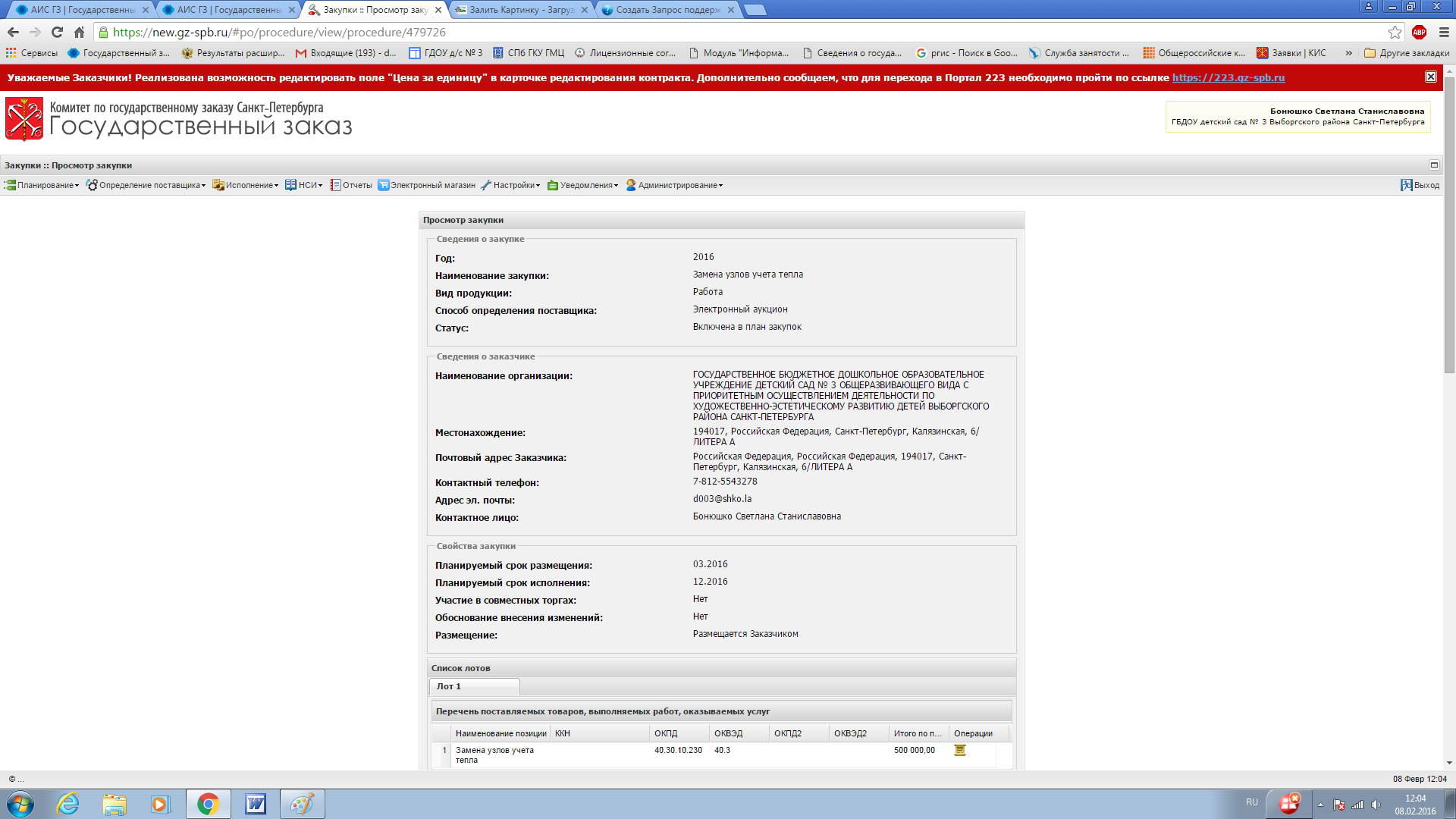Reload the page with refresh icon
The height and width of the screenshot is (819, 1456).
[57, 32]
